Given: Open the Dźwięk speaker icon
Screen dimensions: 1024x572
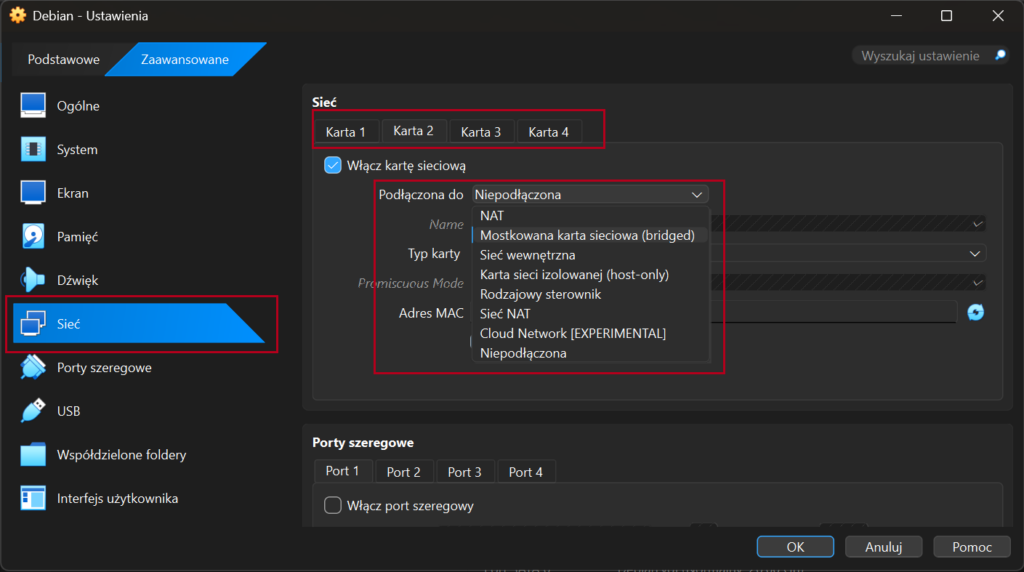Looking at the screenshot, I should point(33,281).
